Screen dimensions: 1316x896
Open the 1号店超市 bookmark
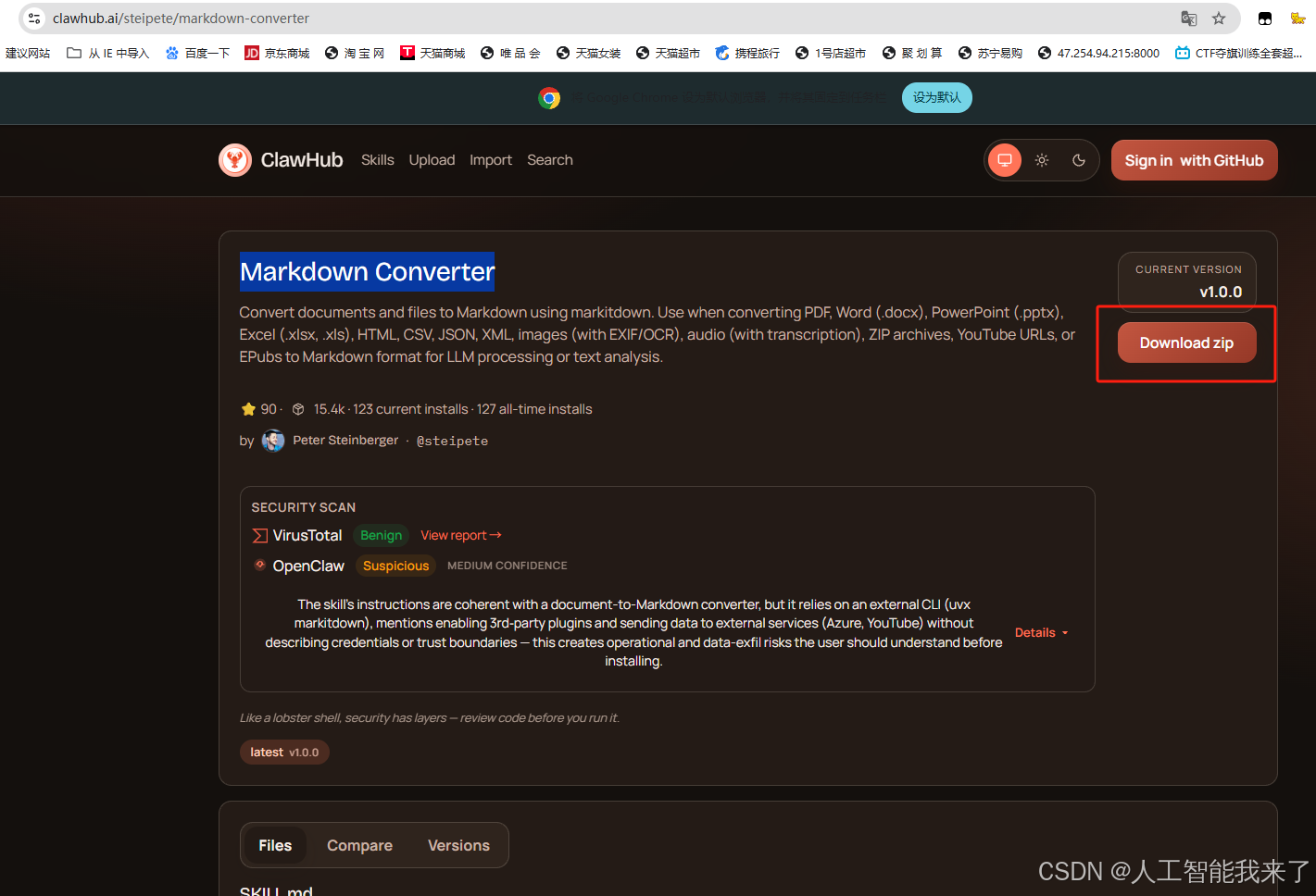(x=830, y=53)
